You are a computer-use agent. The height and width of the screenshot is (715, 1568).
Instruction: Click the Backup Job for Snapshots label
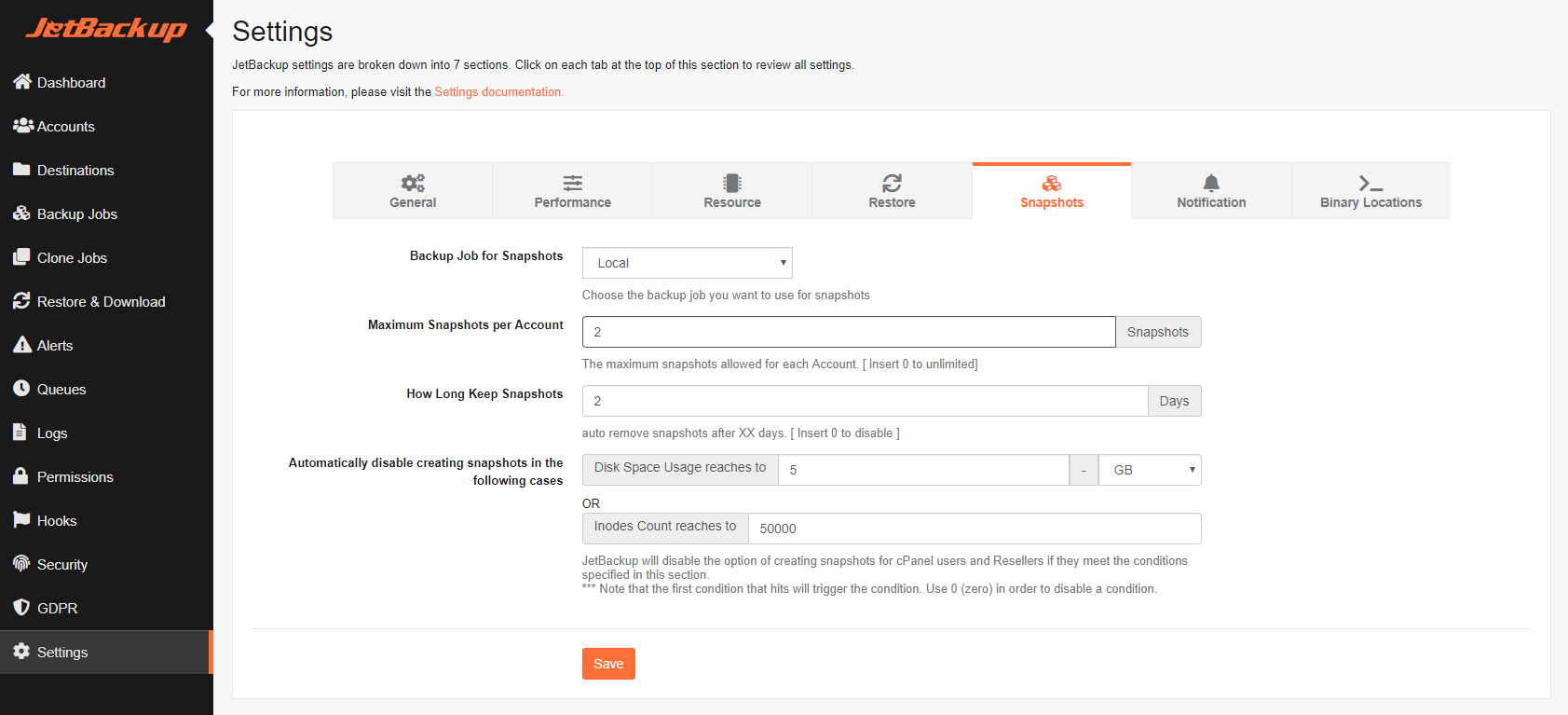click(x=486, y=255)
